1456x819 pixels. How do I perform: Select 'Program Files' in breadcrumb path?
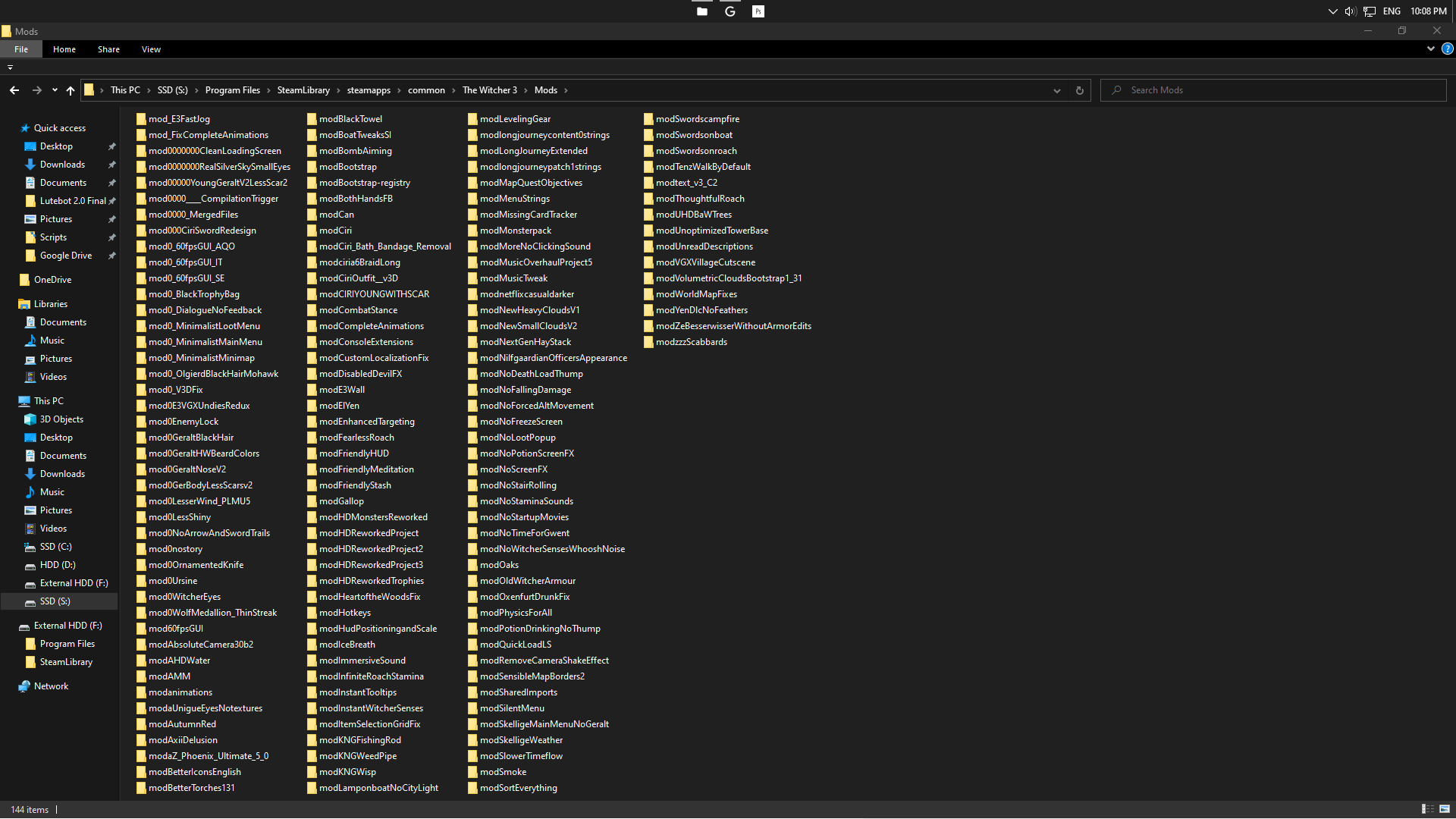(x=233, y=90)
